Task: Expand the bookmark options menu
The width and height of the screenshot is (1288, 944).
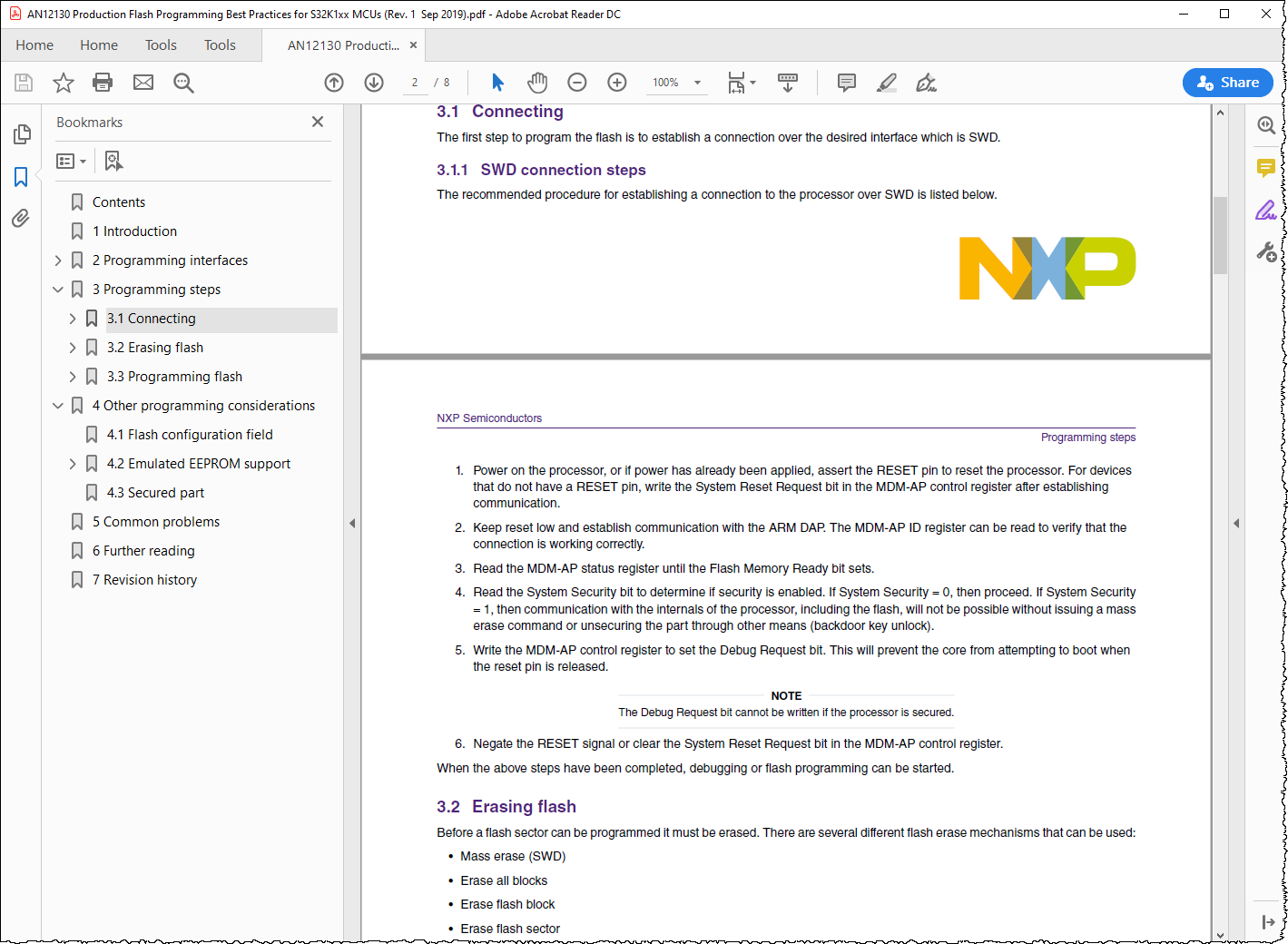Action: [71, 160]
